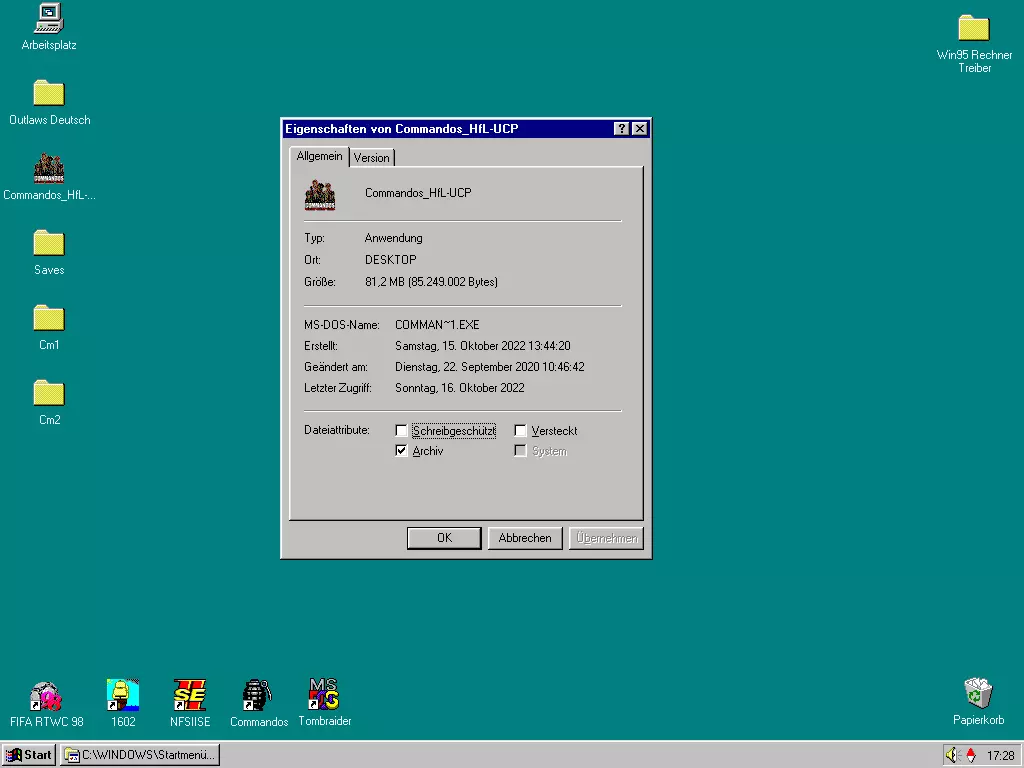The image size is (1024, 768).
Task: Click the Erstellt date Samstag, 15. Oktober 2022
Action: click(483, 345)
